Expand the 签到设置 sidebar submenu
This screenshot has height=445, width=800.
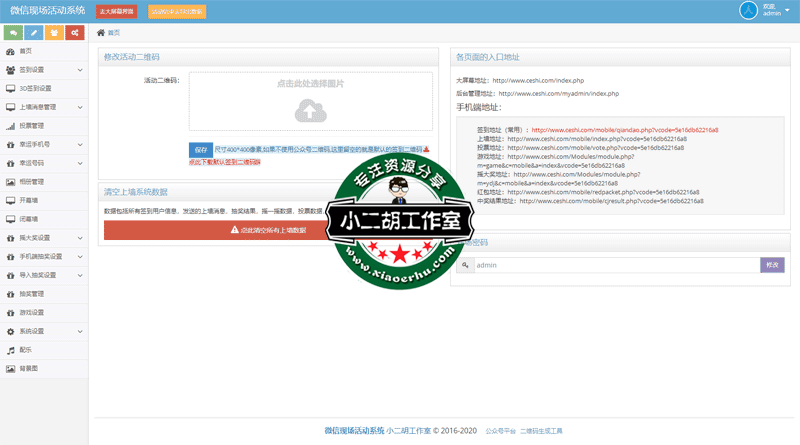coord(80,70)
